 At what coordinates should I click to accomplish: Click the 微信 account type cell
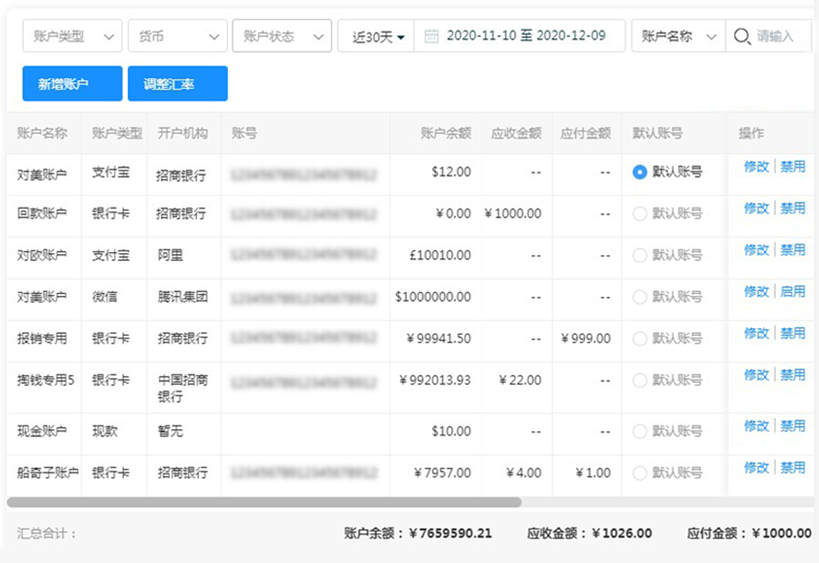coord(105,297)
